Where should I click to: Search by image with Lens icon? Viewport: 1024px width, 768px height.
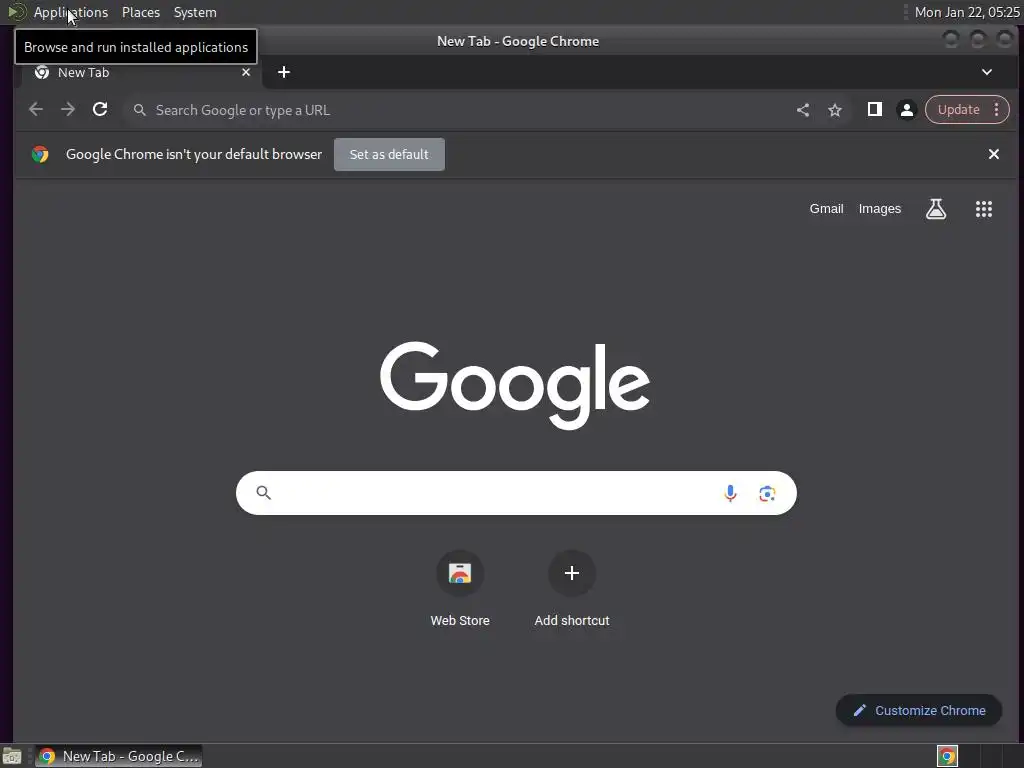(767, 494)
